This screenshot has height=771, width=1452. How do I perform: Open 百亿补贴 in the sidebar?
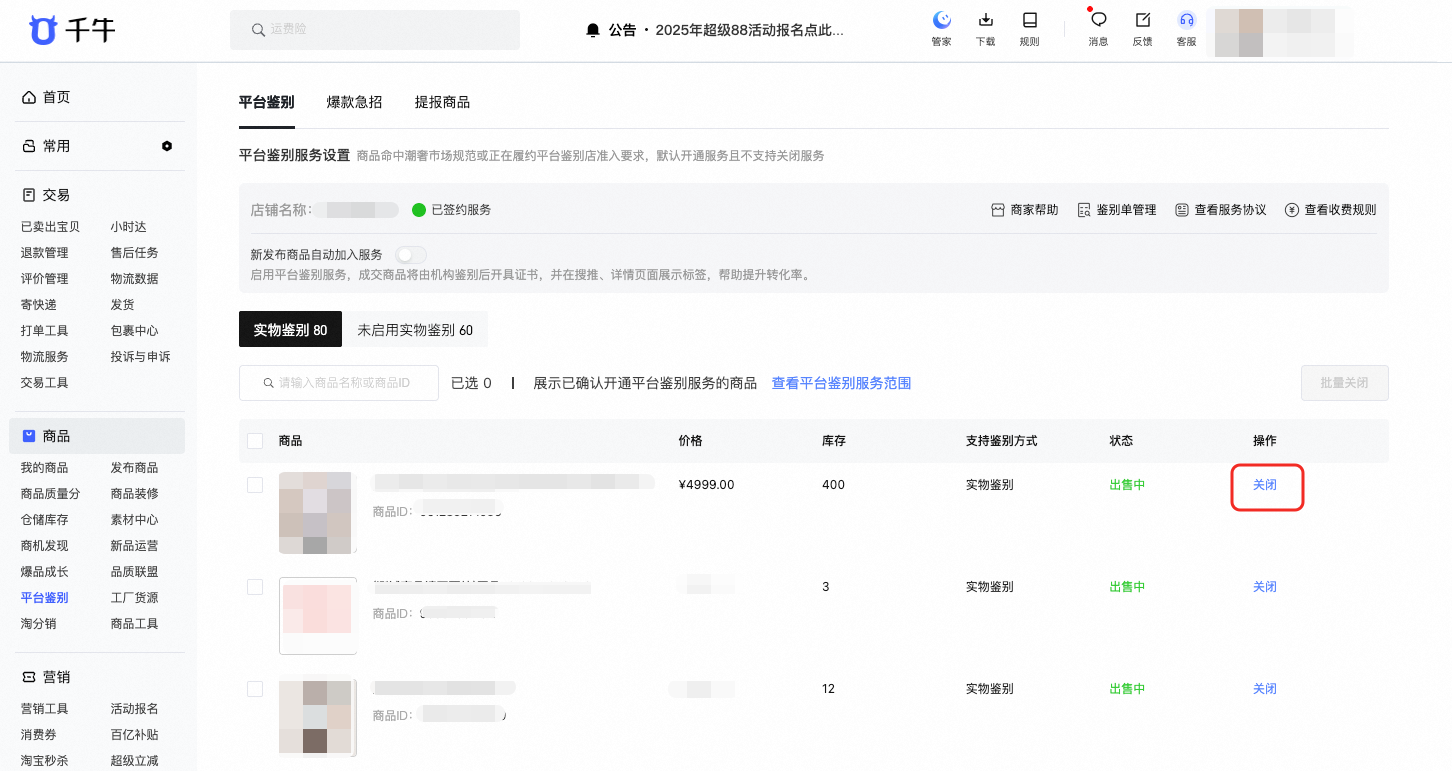pyautogui.click(x=134, y=735)
